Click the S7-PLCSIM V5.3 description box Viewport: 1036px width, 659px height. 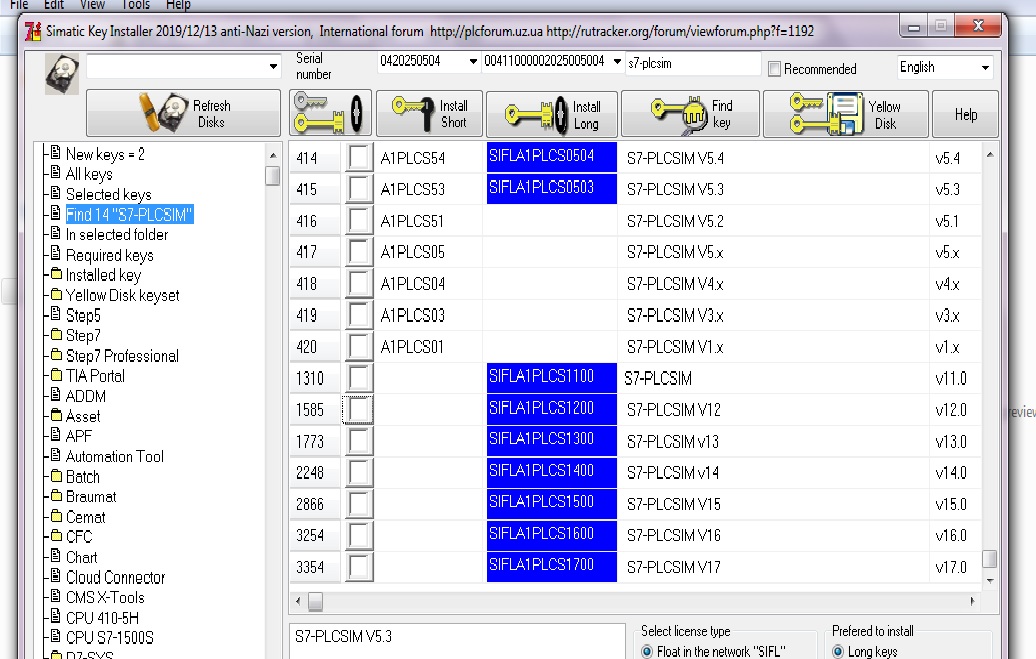pyautogui.click(x=457, y=640)
